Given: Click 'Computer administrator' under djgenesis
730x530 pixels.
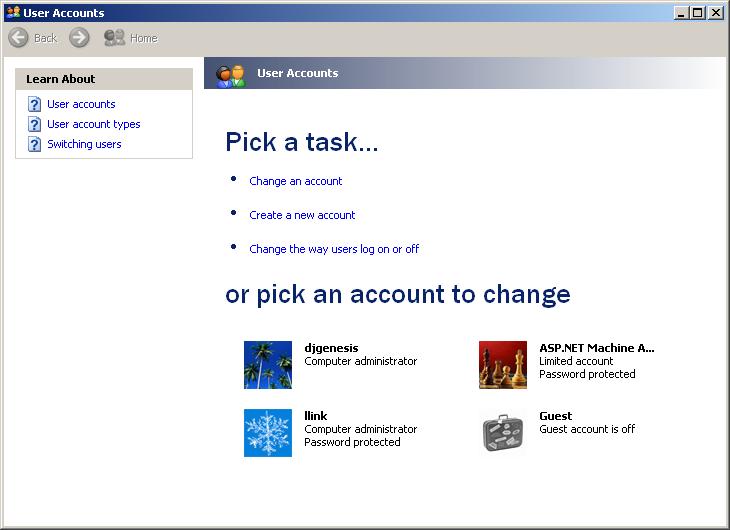Looking at the screenshot, I should 360,361.
